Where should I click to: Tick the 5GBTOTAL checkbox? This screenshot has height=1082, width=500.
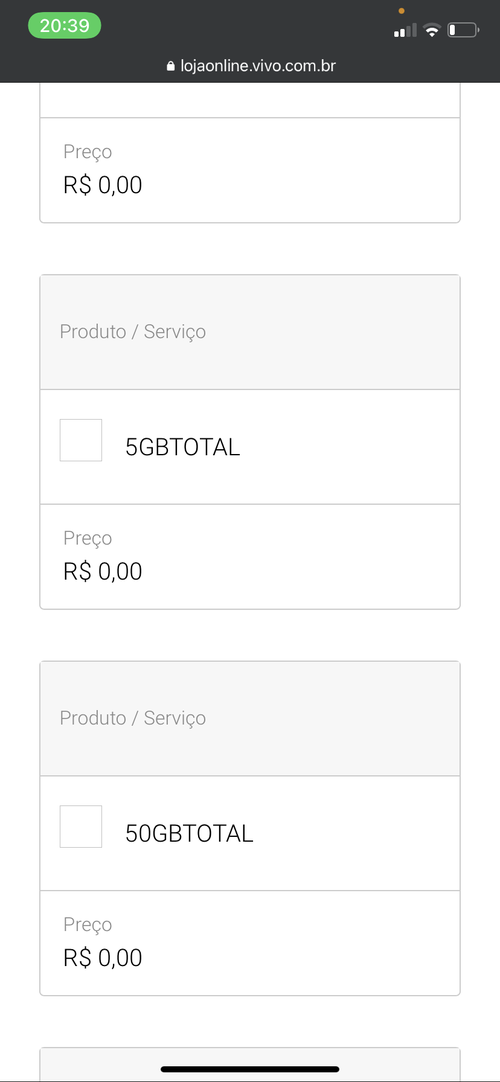(x=81, y=440)
